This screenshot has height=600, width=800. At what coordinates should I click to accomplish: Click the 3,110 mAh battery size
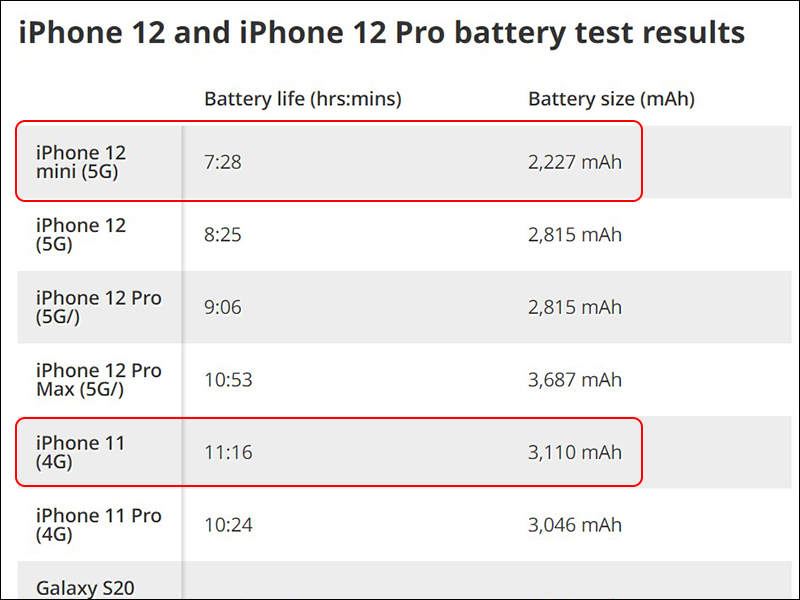(575, 453)
